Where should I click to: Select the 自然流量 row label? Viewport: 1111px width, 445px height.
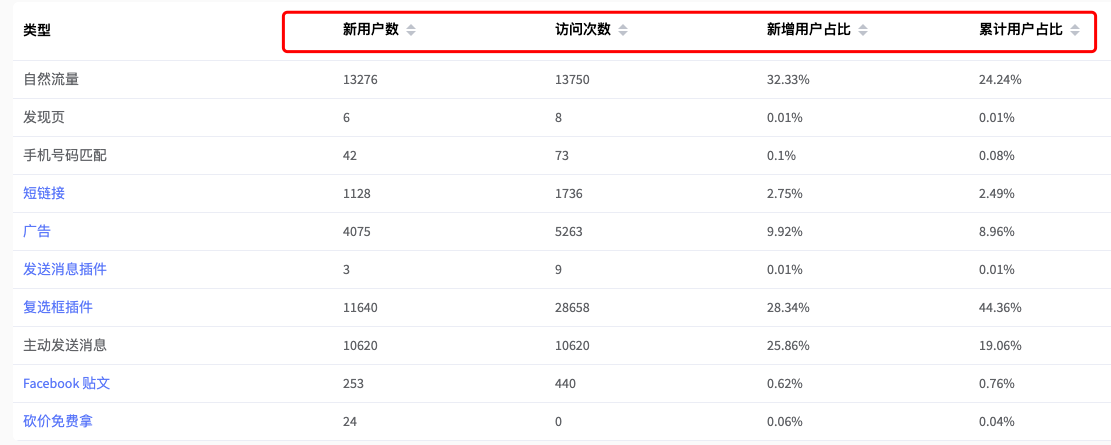click(51, 79)
